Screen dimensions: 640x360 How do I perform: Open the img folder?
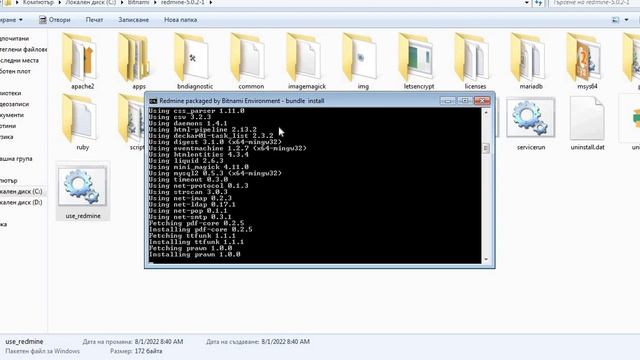[x=363, y=61]
